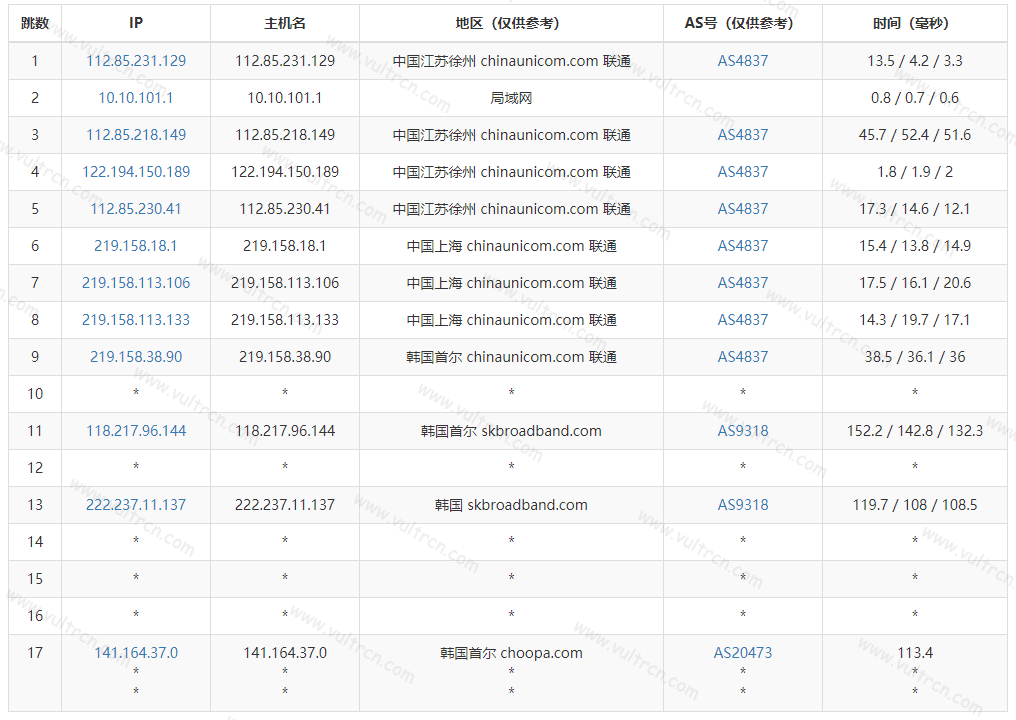Click time value 113.4
The width and height of the screenshot is (1016, 720).
(x=914, y=653)
